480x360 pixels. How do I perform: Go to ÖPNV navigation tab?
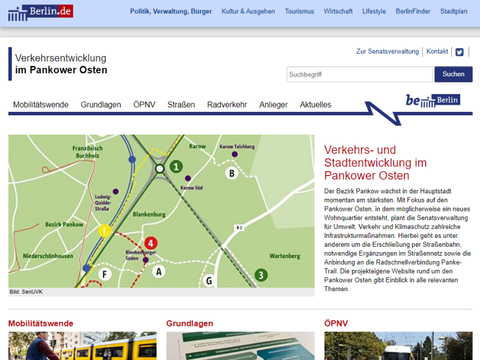(x=144, y=105)
